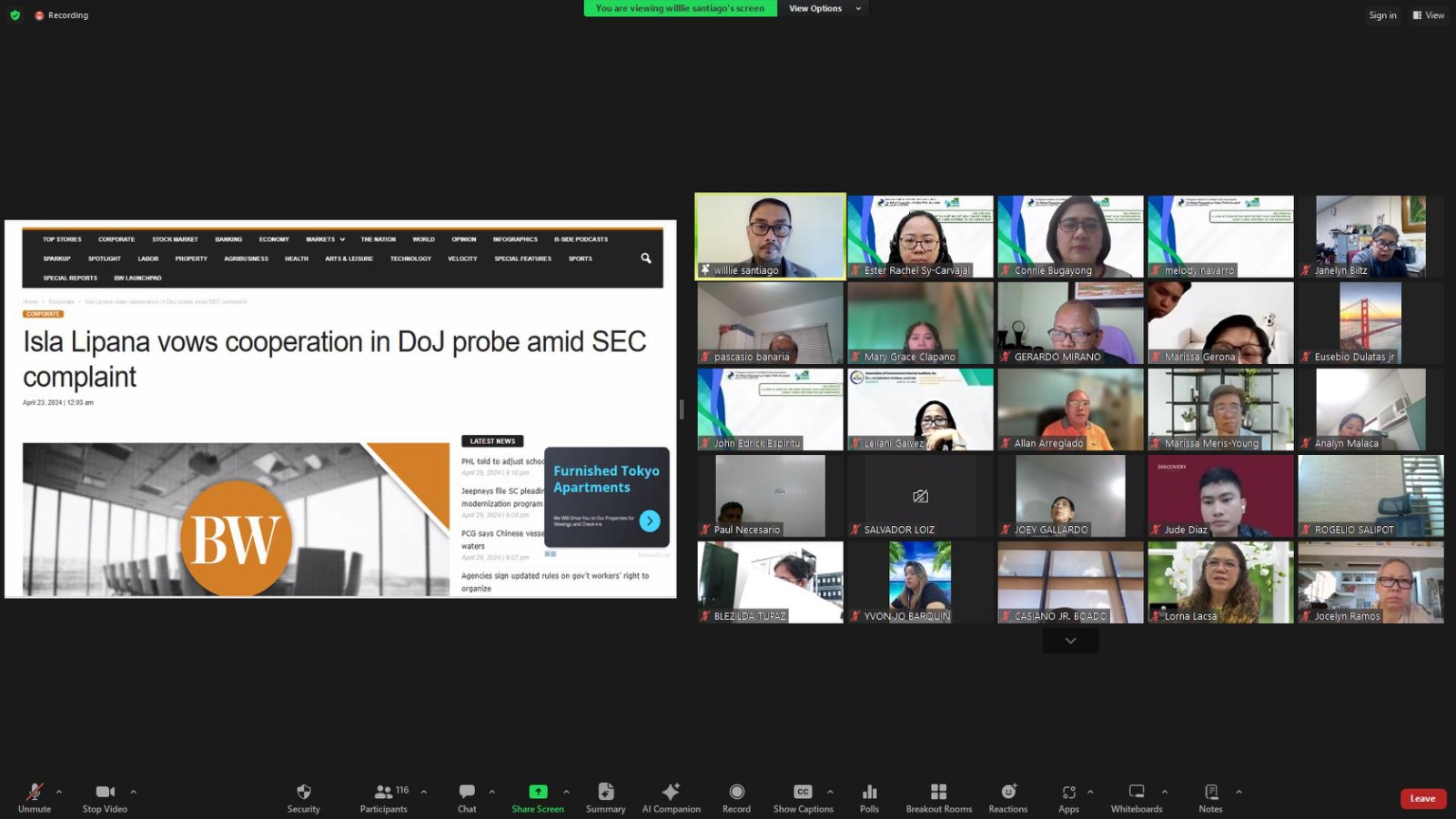Show next page of participant videos
The image size is (1456, 819).
1070,641
